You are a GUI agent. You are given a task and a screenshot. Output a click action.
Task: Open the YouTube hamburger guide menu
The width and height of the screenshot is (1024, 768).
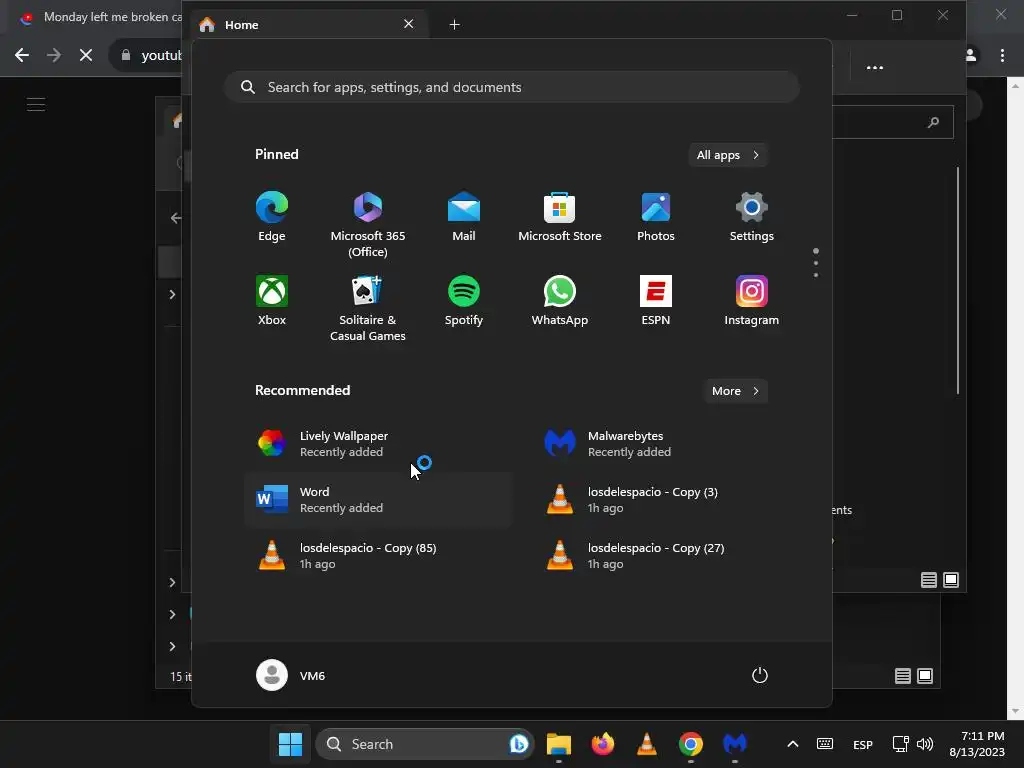pyautogui.click(x=36, y=104)
